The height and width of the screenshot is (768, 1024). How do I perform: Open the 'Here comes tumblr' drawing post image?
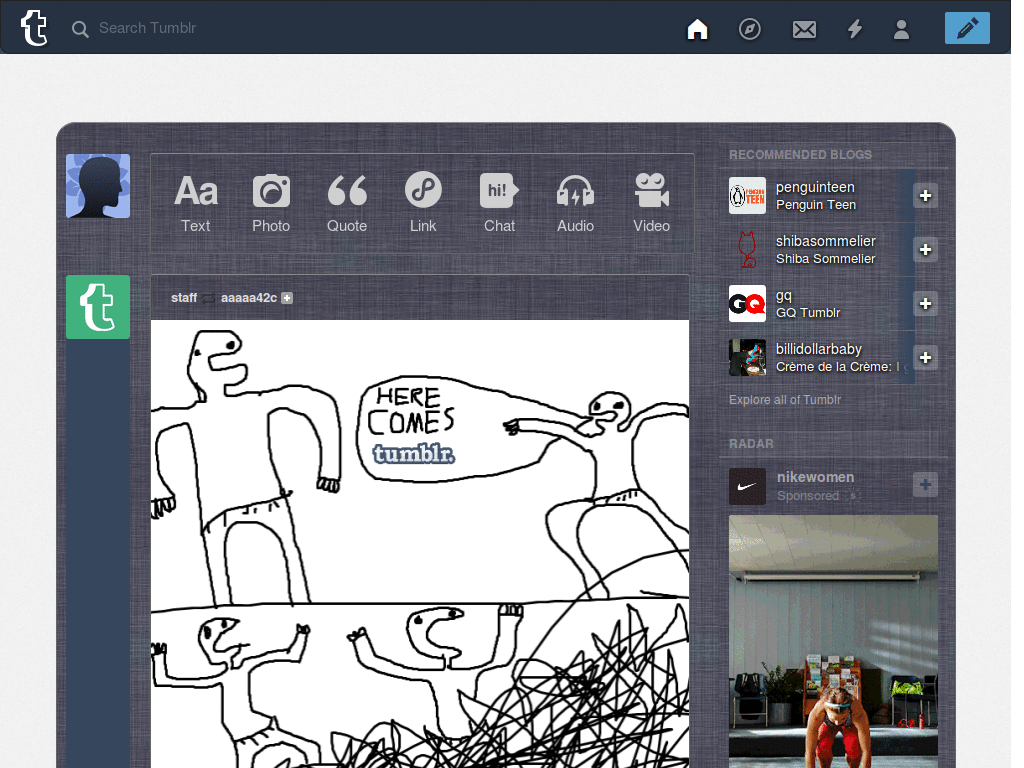(420, 544)
